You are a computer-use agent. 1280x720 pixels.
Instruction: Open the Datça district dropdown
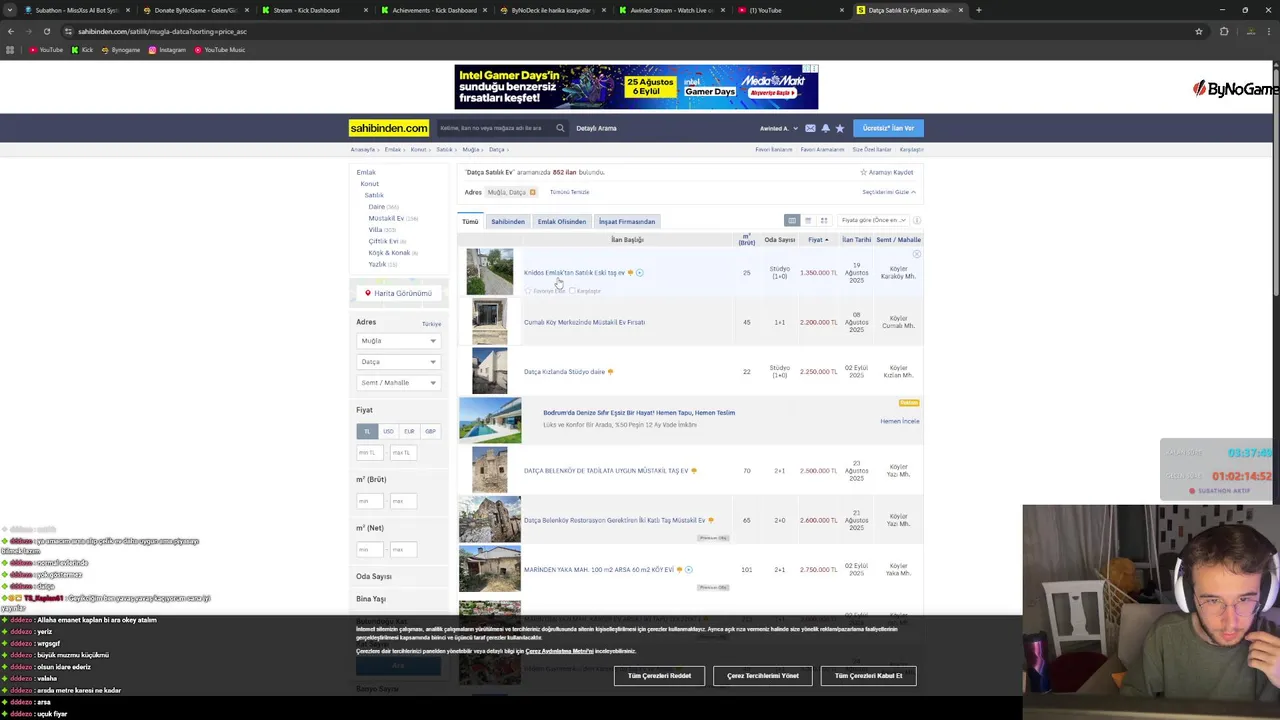pyautogui.click(x=398, y=362)
